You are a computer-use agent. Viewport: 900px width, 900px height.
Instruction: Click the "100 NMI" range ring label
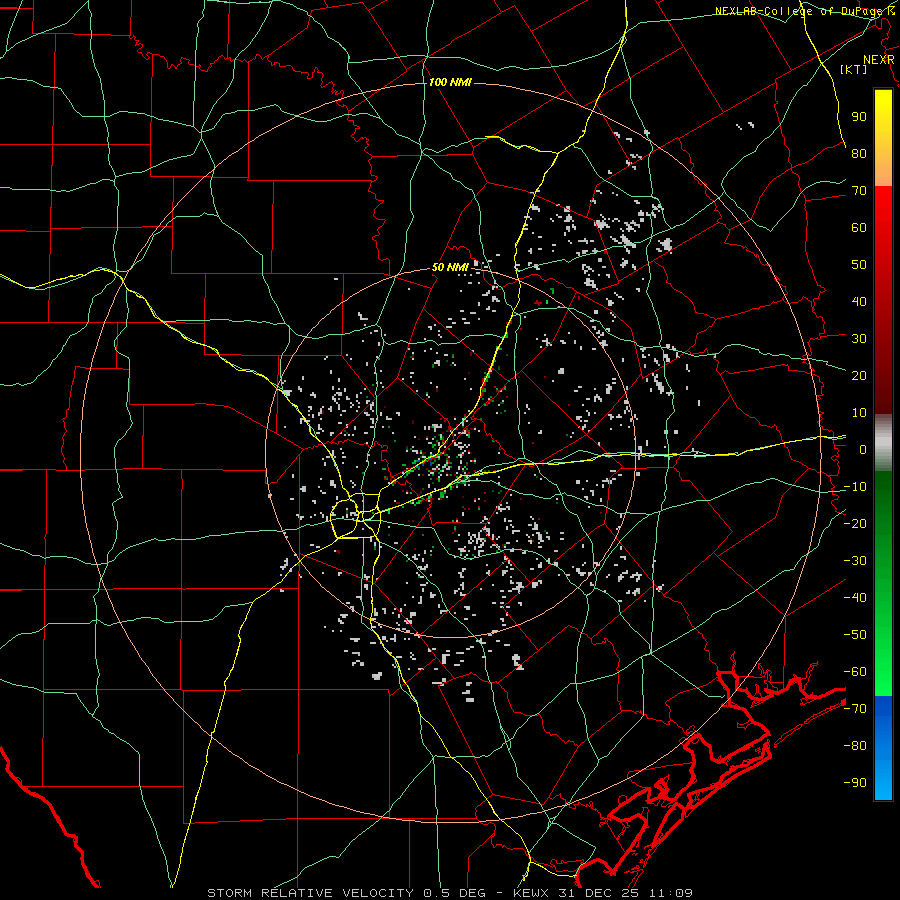(450, 83)
